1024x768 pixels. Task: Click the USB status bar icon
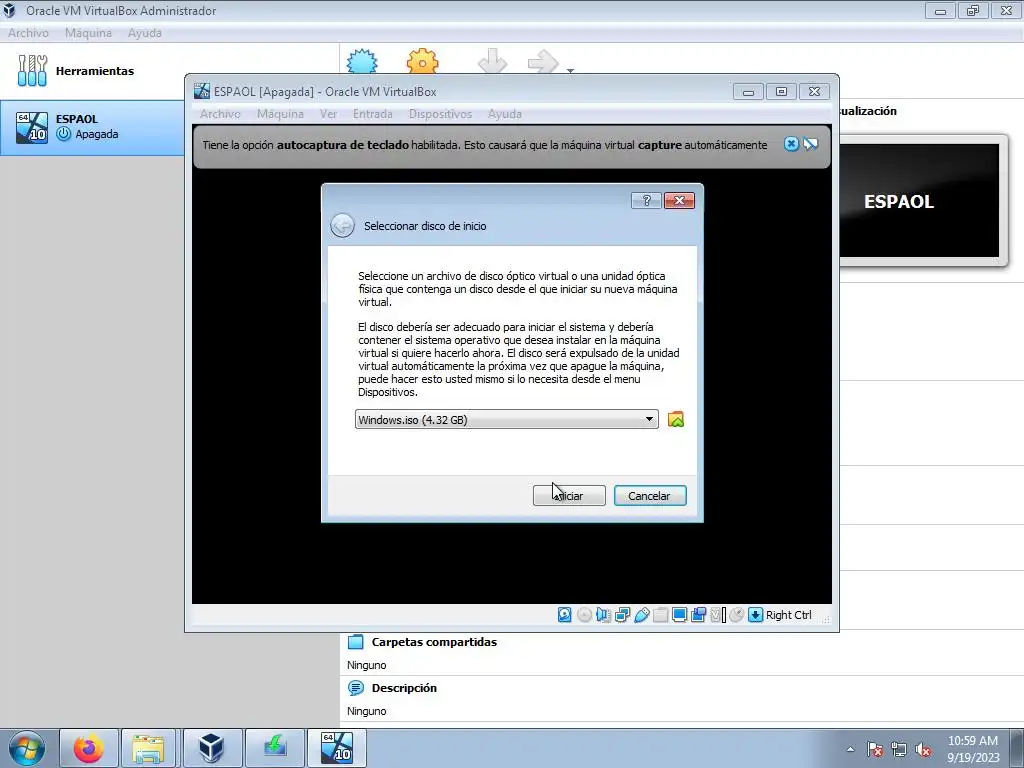(641, 615)
